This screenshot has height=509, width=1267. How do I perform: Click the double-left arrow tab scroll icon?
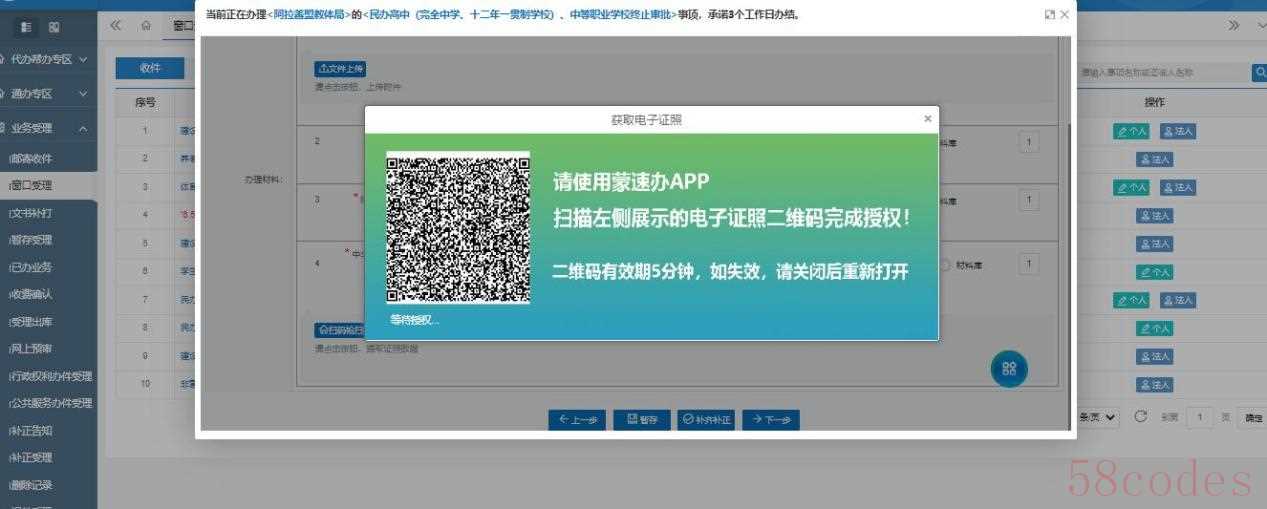click(x=116, y=25)
